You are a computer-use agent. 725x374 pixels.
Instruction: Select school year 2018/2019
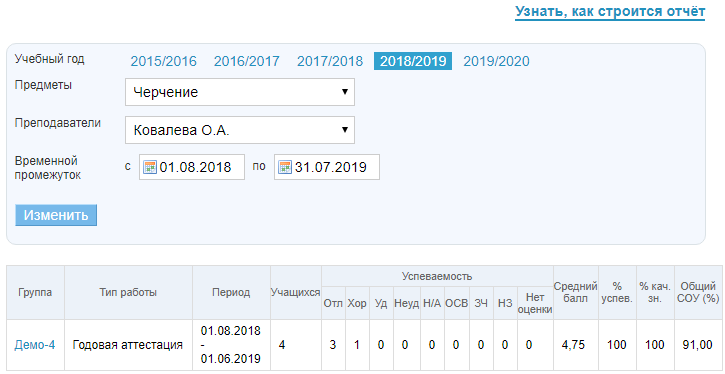coord(413,61)
